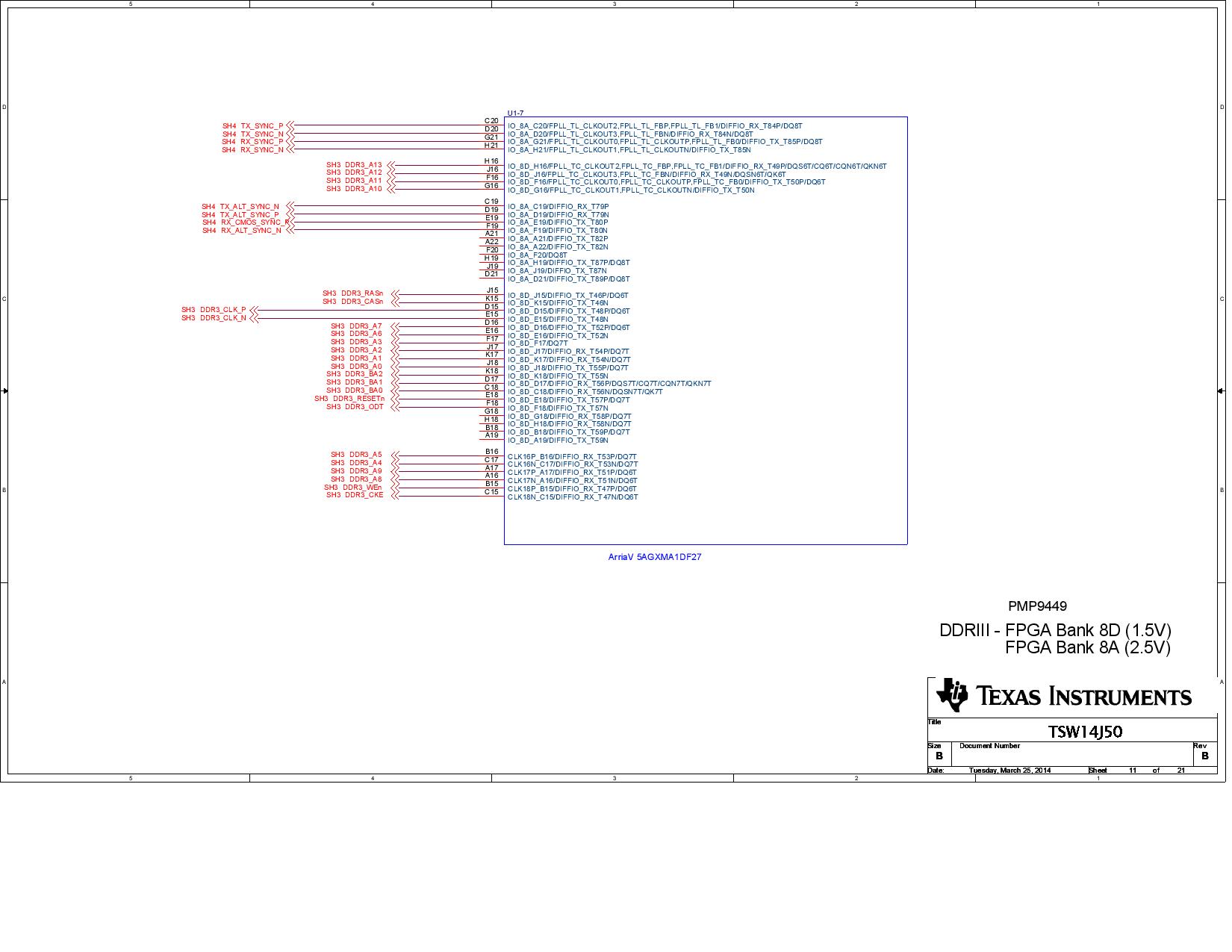Screen dimensions: 1232x952
Task: Click the Texas Instruments logo
Action: coord(1064,696)
